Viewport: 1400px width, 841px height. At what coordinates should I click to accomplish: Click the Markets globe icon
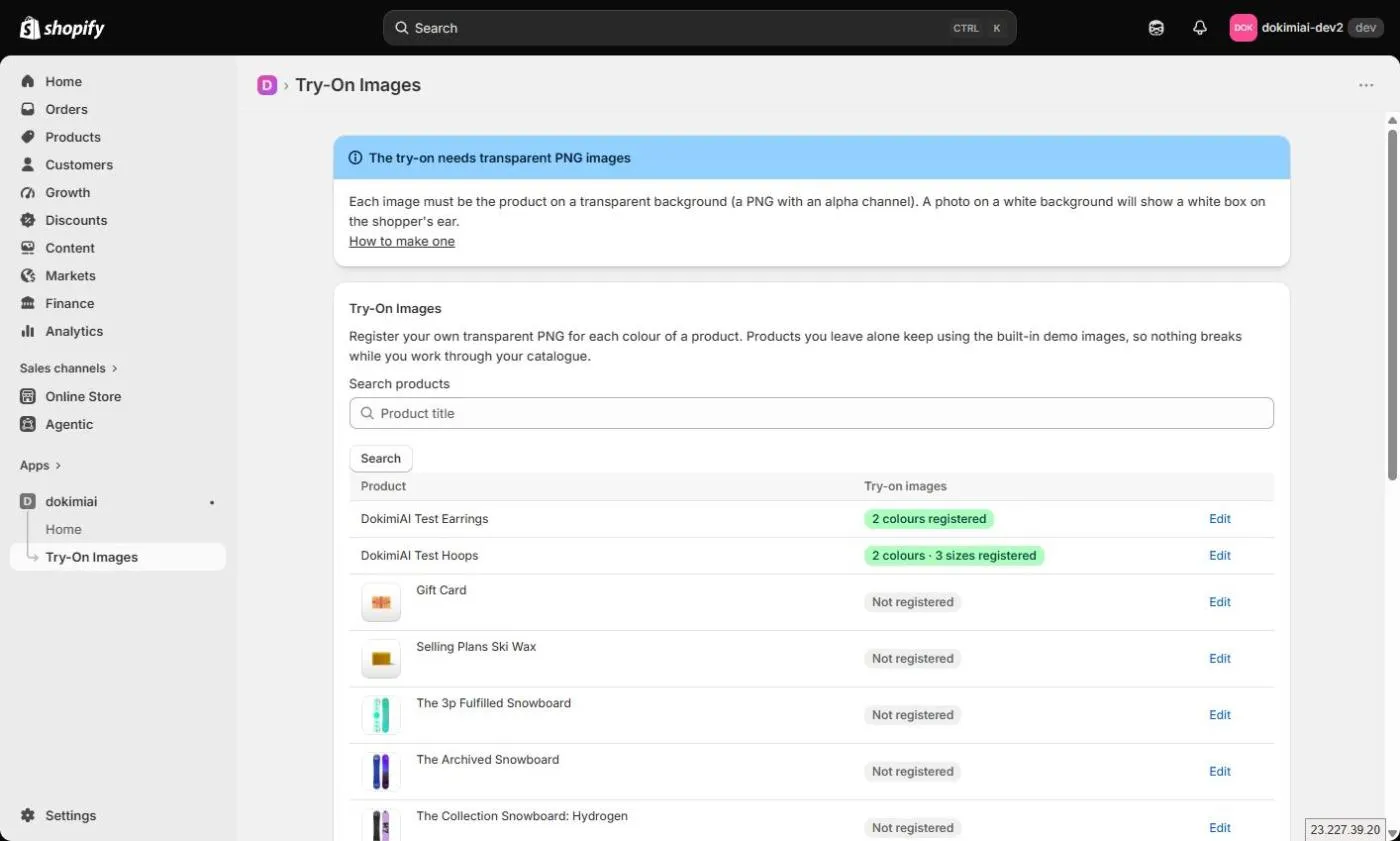[x=28, y=276]
